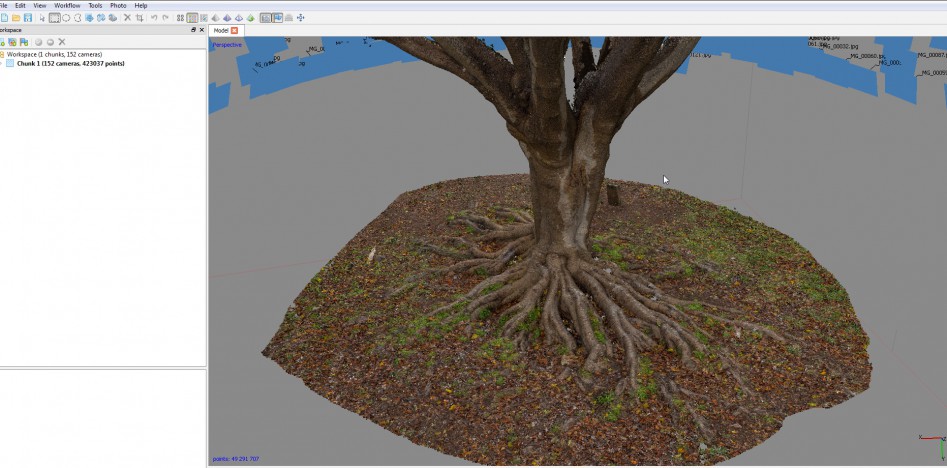This screenshot has height=468, width=947.
Task: Close the Workspace panel
Action: point(202,30)
